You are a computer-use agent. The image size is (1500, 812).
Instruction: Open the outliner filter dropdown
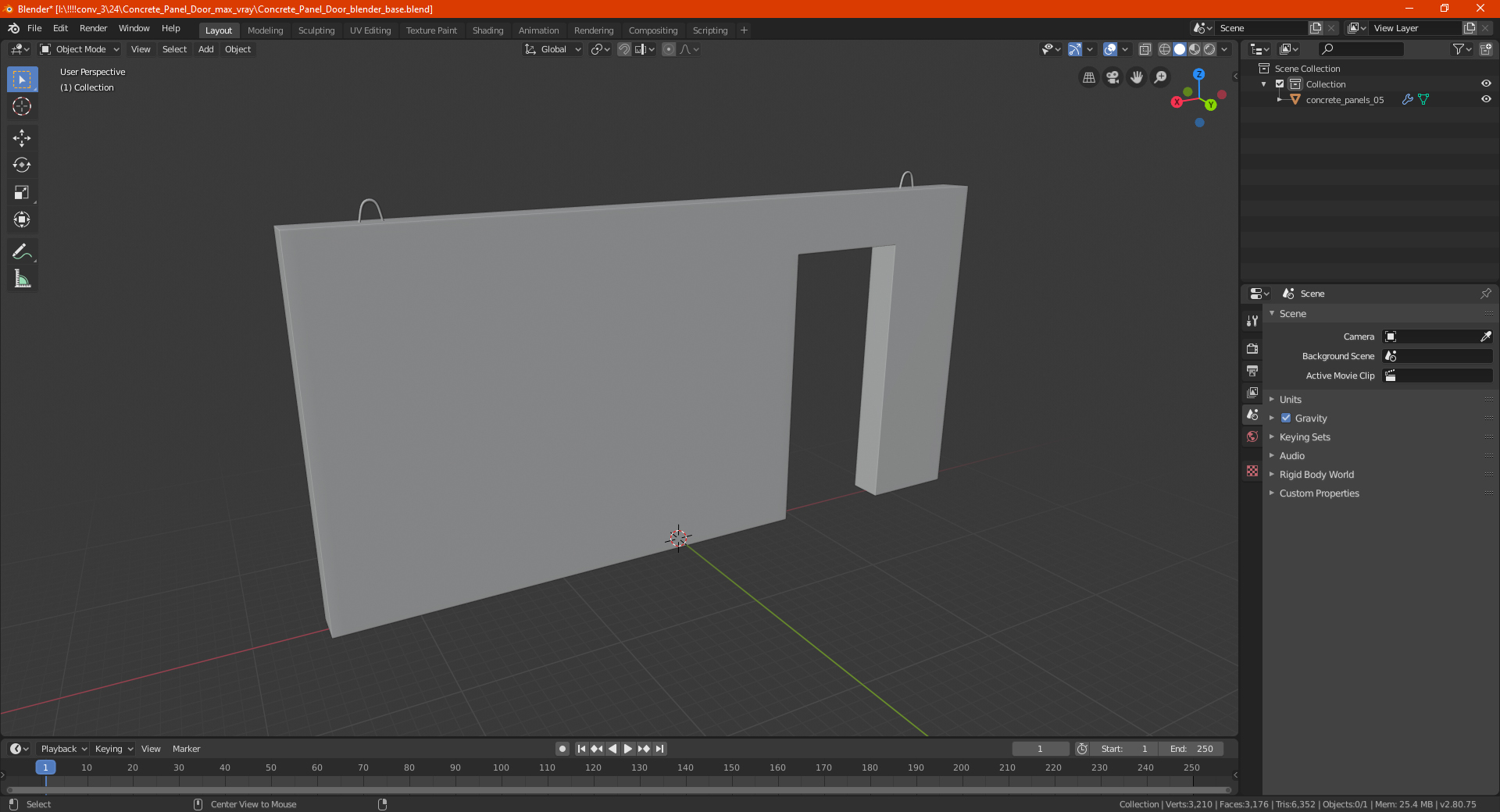1462,49
